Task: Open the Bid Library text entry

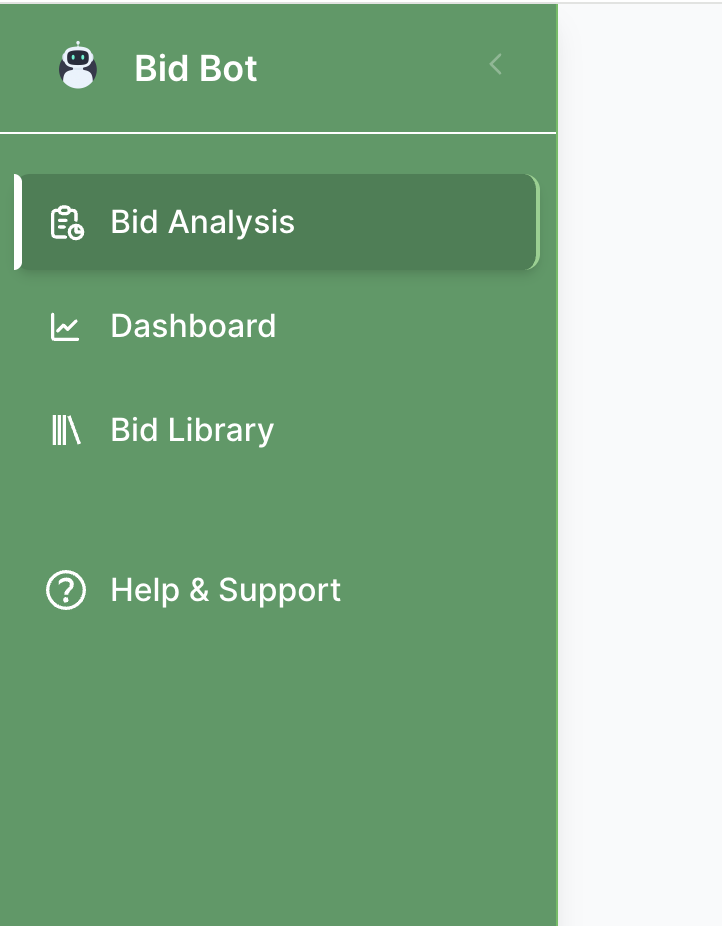Action: (x=192, y=430)
